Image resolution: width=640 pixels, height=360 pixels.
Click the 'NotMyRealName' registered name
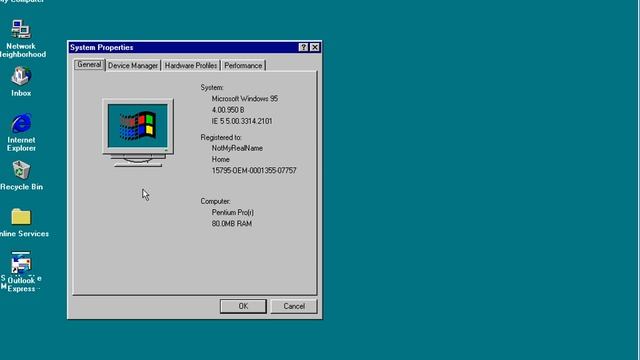[237, 148]
